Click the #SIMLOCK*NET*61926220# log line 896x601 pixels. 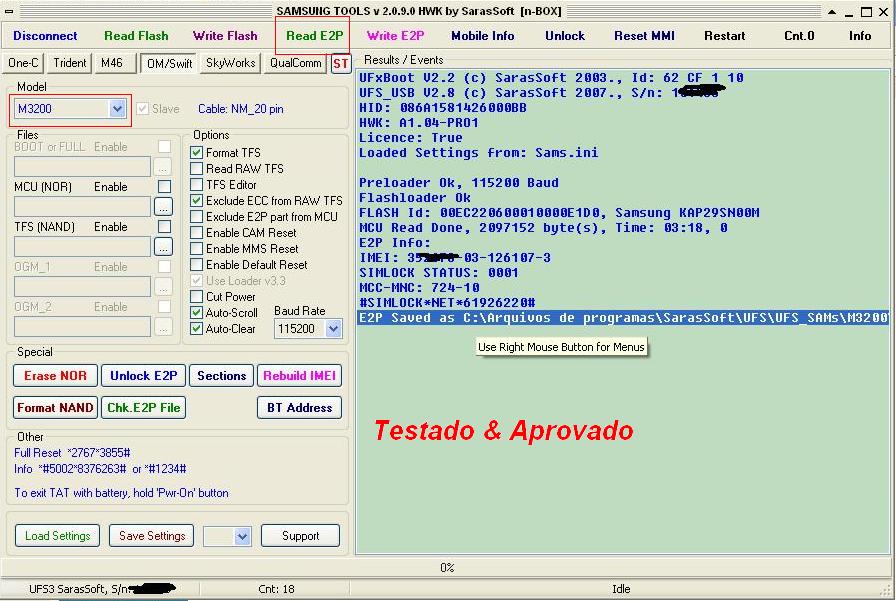pos(447,302)
